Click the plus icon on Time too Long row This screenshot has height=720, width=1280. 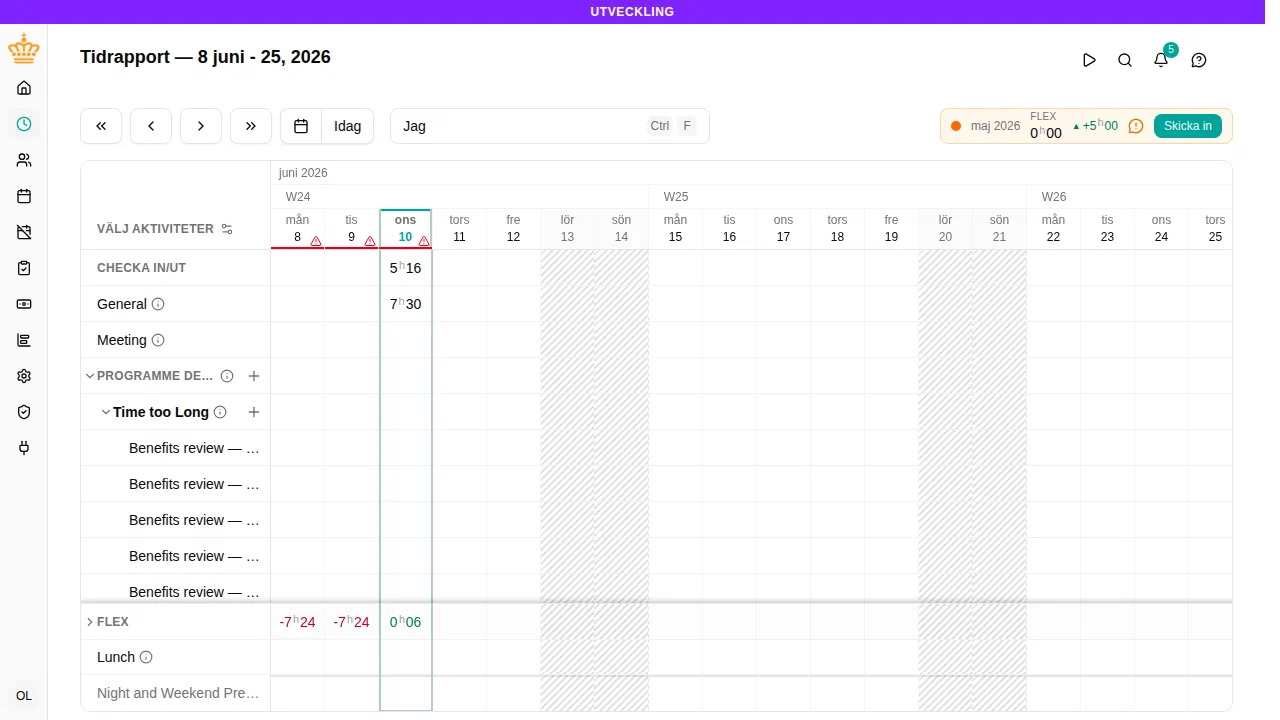(254, 412)
